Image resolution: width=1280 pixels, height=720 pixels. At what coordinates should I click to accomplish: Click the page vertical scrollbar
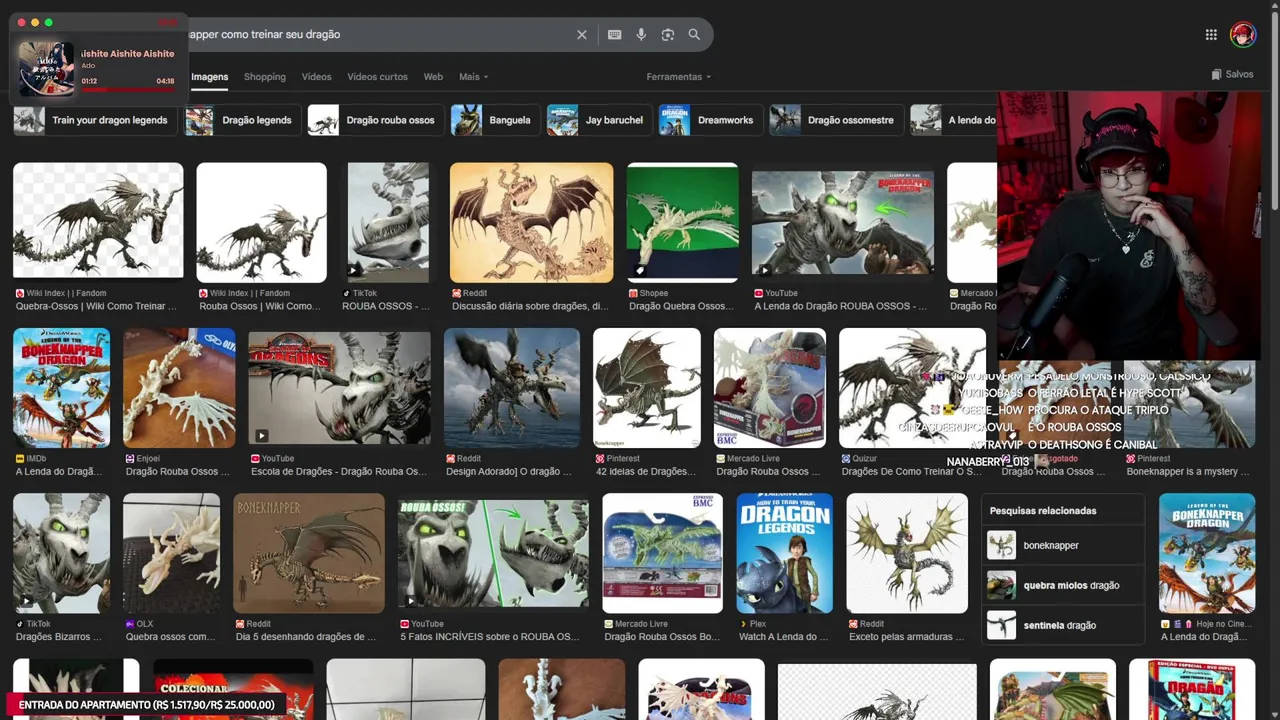click(x=1274, y=110)
